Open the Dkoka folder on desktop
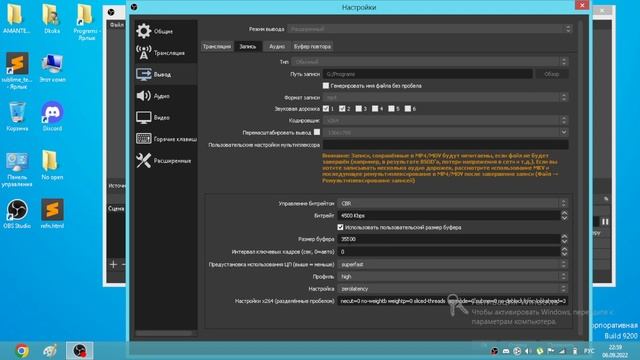This screenshot has width=640, height=360. tap(52, 19)
